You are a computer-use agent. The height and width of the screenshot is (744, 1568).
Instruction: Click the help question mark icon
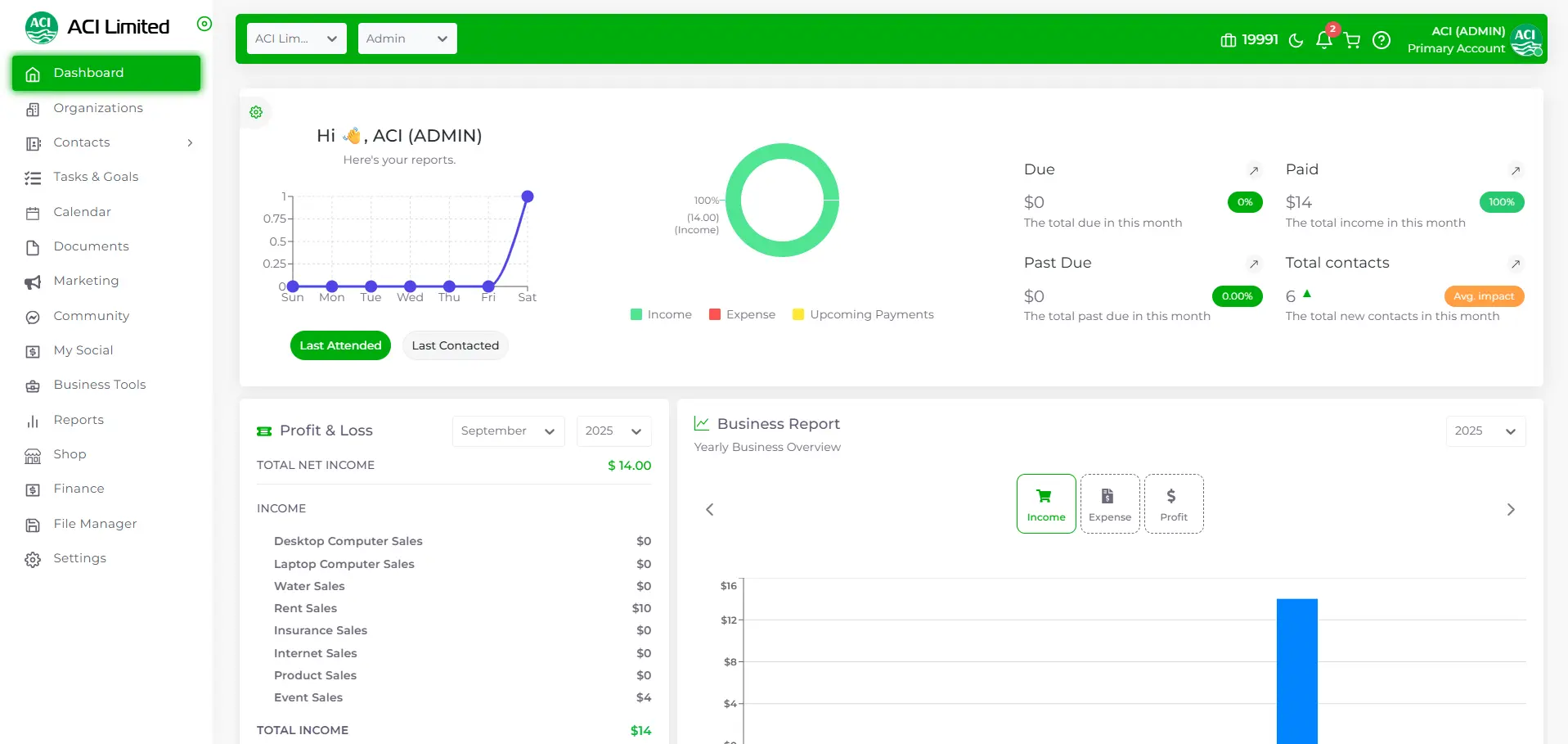(x=1381, y=40)
